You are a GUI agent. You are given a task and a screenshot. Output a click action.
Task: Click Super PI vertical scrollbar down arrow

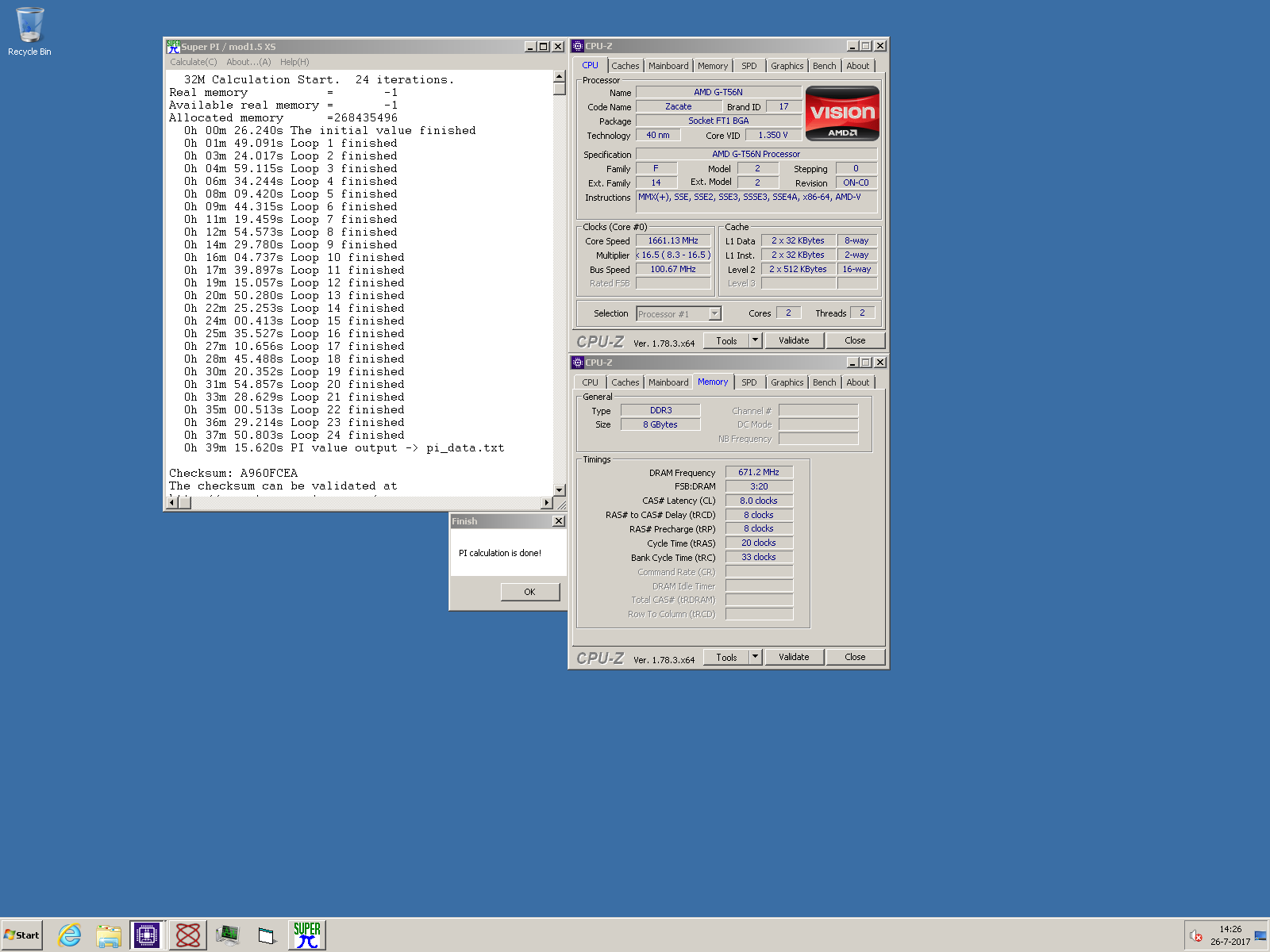coord(559,490)
